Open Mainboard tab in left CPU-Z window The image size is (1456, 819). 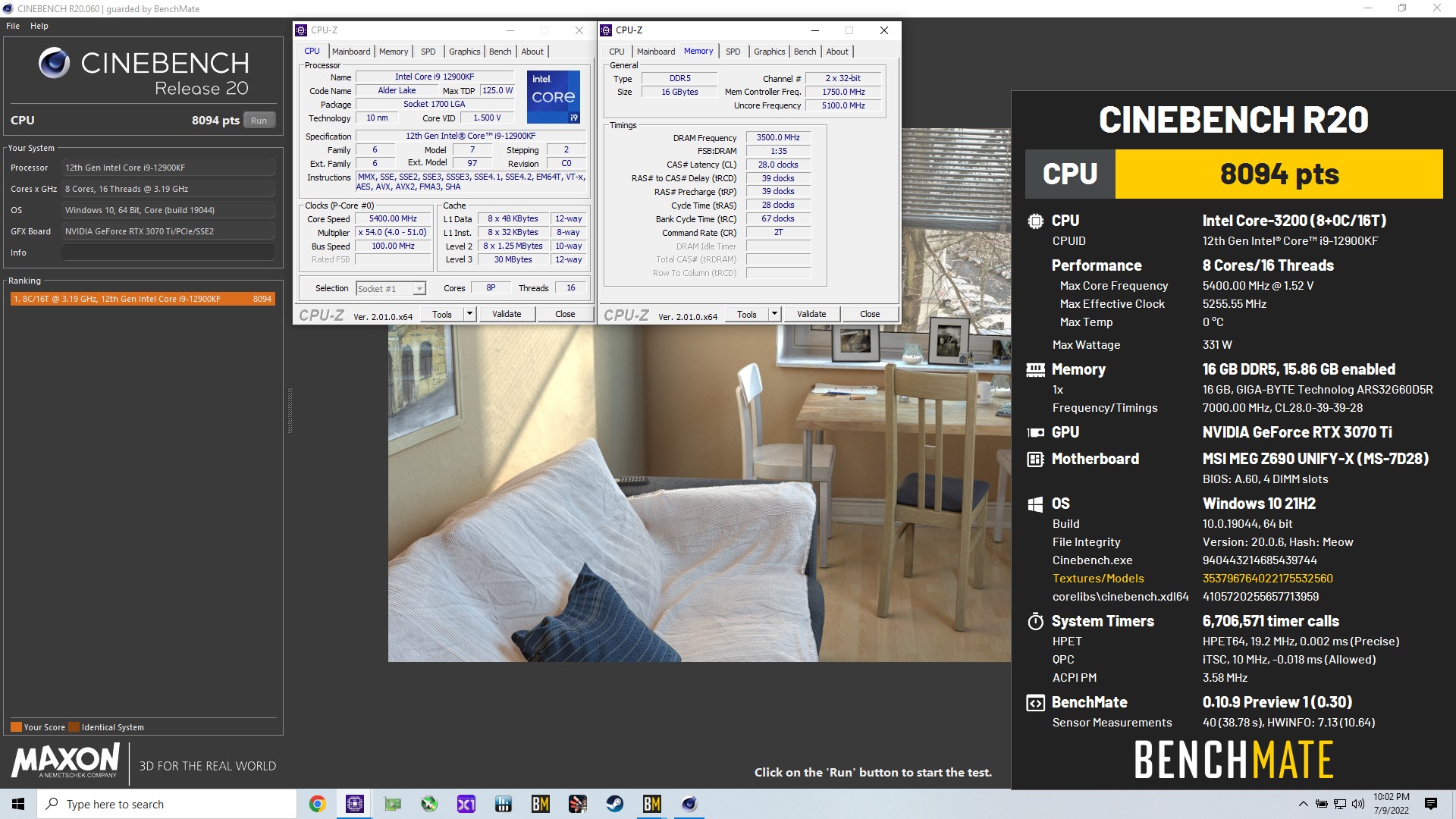pyautogui.click(x=351, y=52)
